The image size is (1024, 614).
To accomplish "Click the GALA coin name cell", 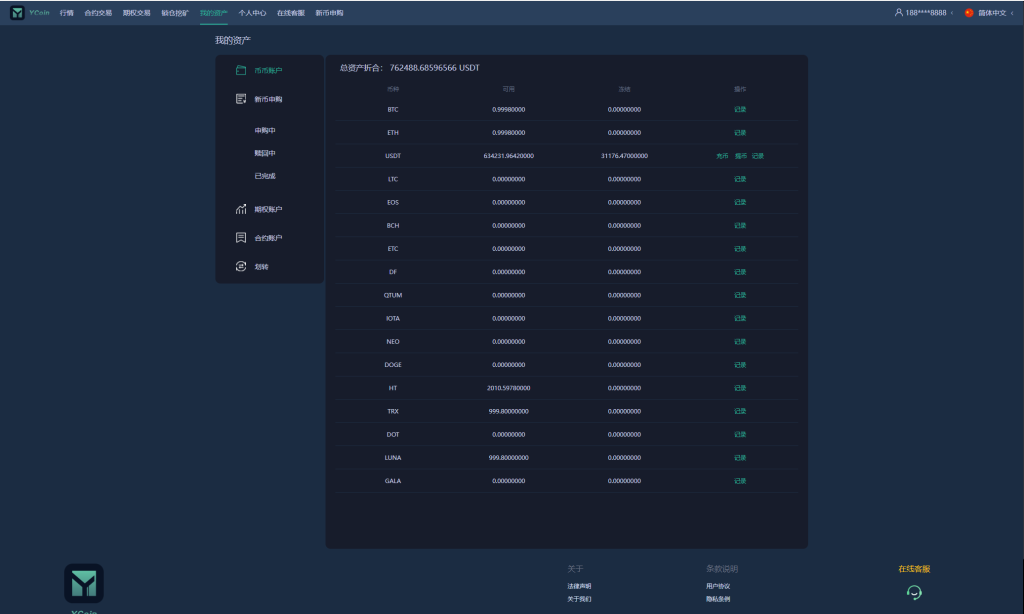I will pyautogui.click(x=392, y=481).
